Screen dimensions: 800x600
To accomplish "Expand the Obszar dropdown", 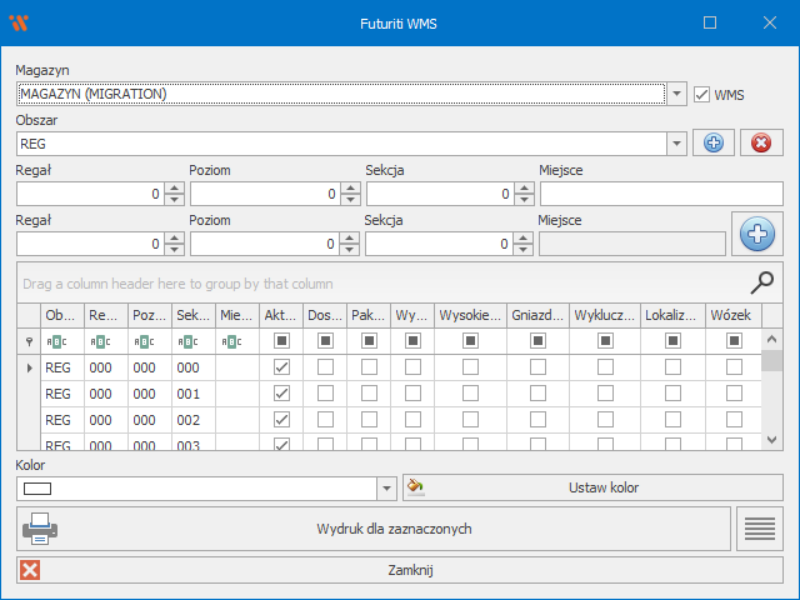I will [x=677, y=144].
